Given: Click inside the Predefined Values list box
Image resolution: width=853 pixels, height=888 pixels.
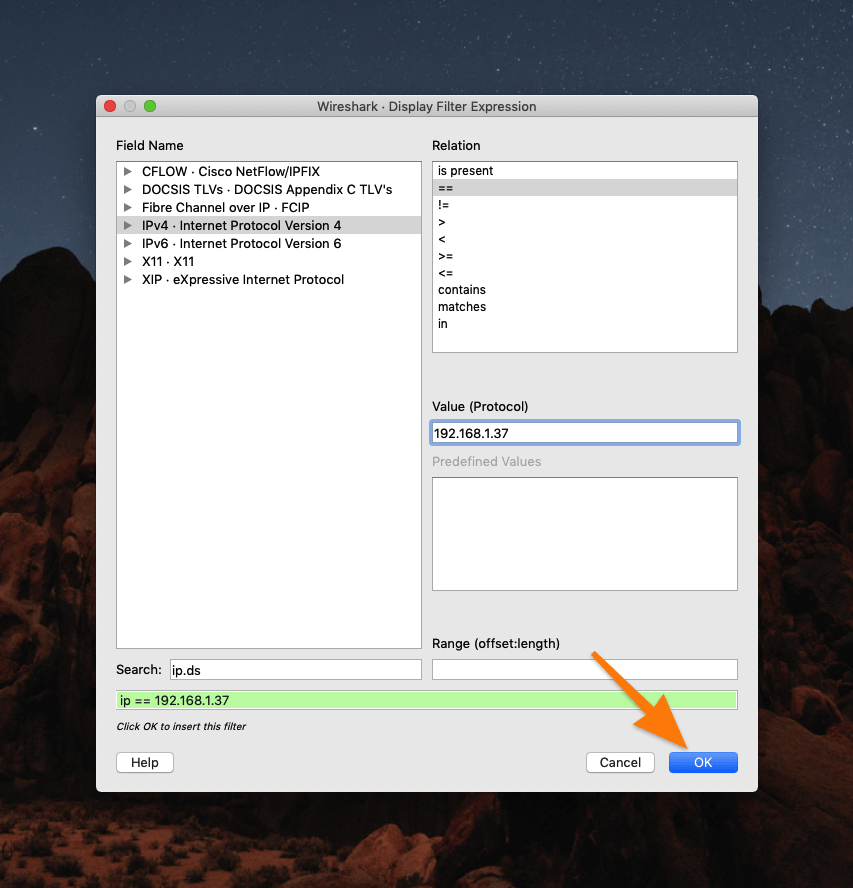Looking at the screenshot, I should 585,533.
